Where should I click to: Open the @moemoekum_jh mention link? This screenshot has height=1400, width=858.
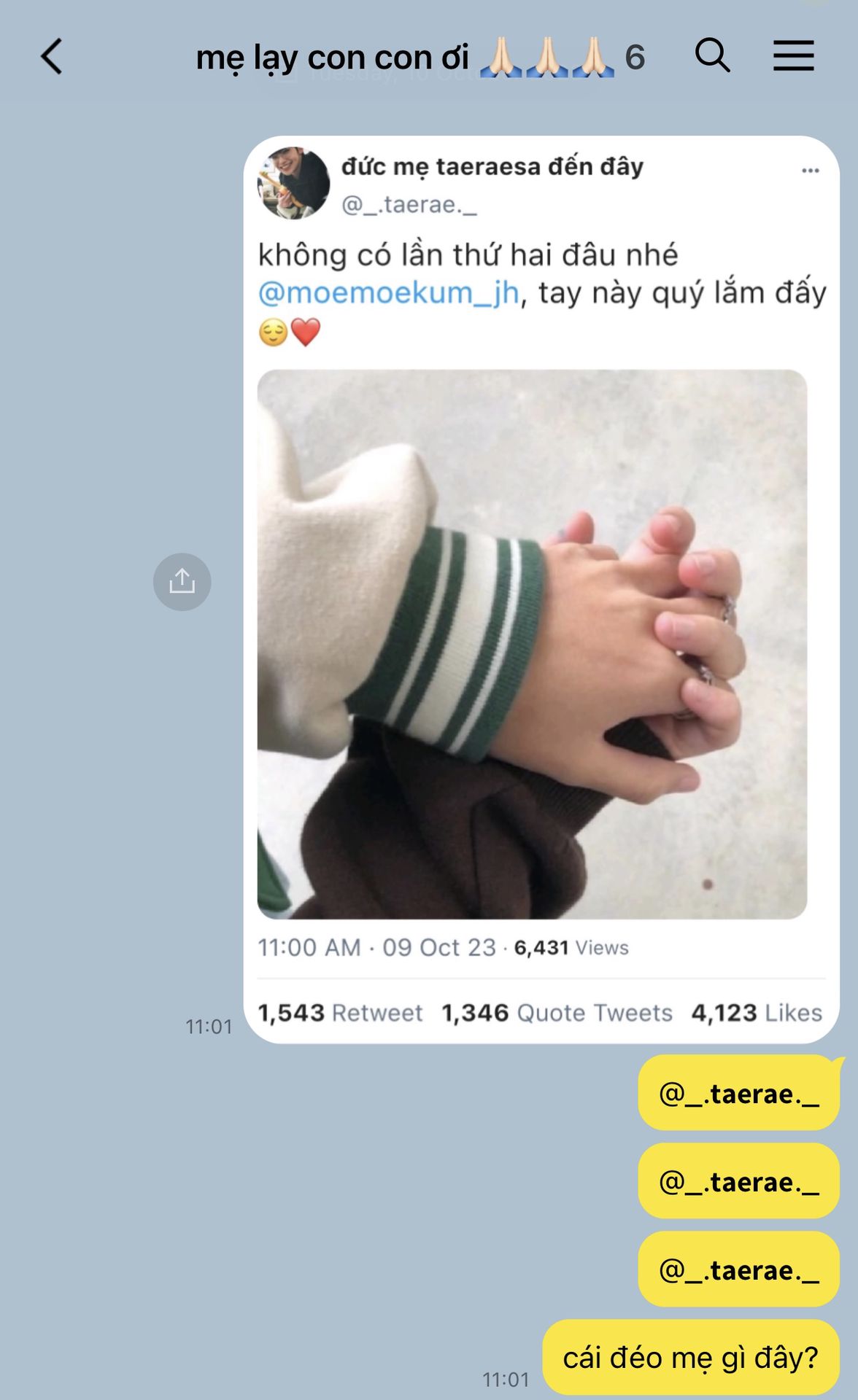tap(389, 293)
